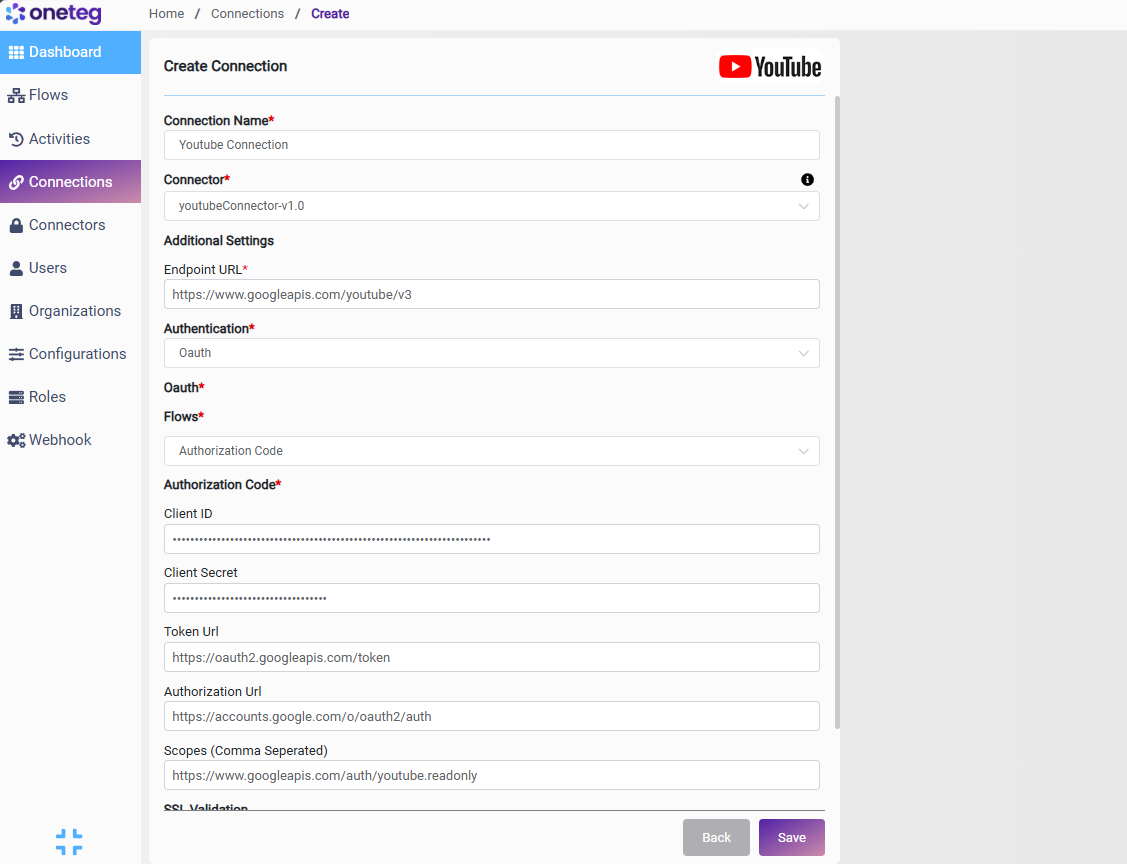
Task: Click the Connector info icon
Action: click(807, 180)
